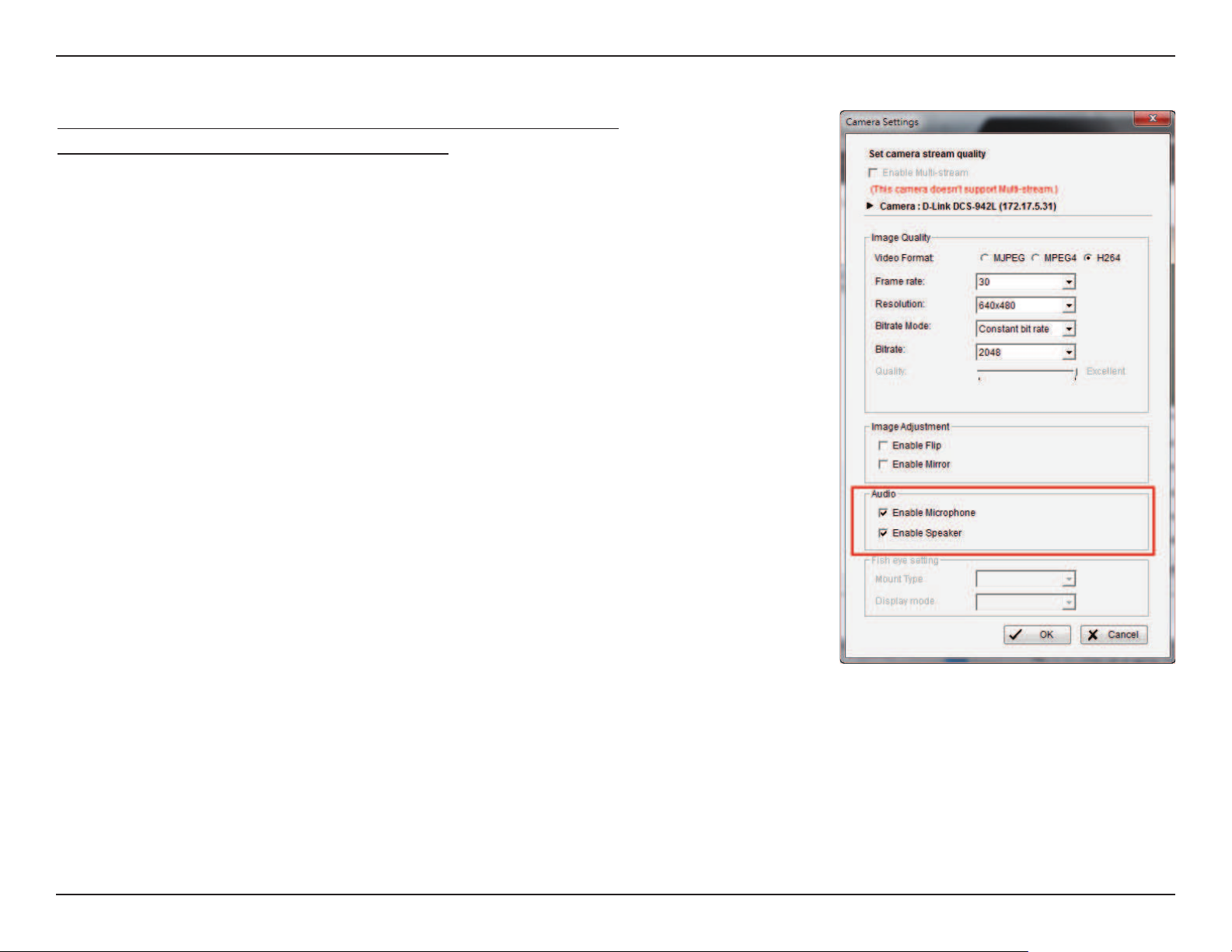
Task: Close the Camera Settings dialog
Action: coord(1153,118)
